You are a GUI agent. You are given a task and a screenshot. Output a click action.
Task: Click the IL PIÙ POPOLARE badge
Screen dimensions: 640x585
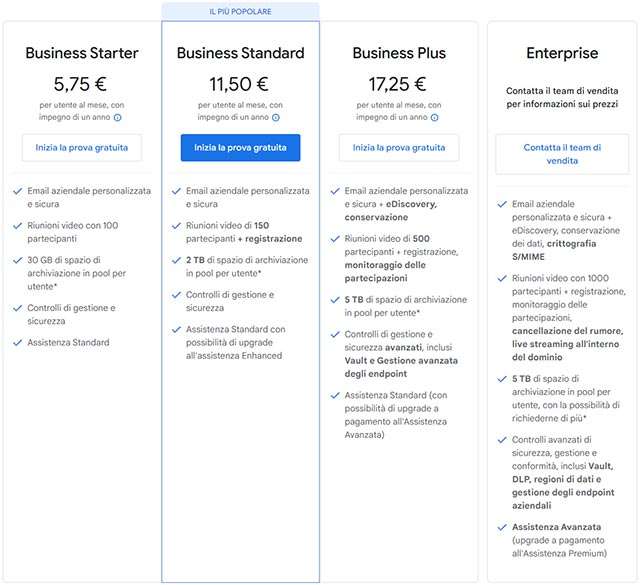coord(240,10)
